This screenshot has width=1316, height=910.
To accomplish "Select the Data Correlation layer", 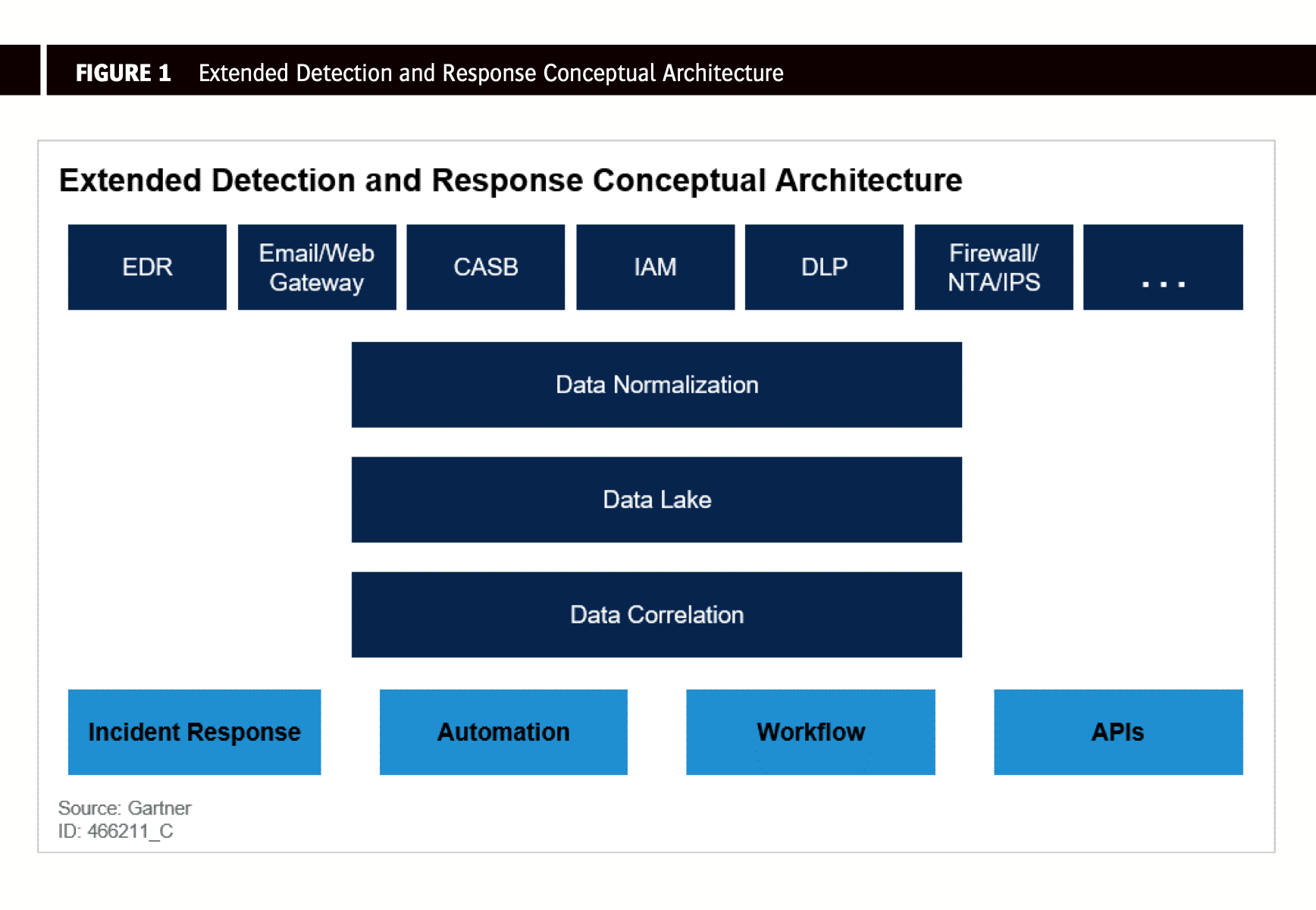I will (656, 614).
